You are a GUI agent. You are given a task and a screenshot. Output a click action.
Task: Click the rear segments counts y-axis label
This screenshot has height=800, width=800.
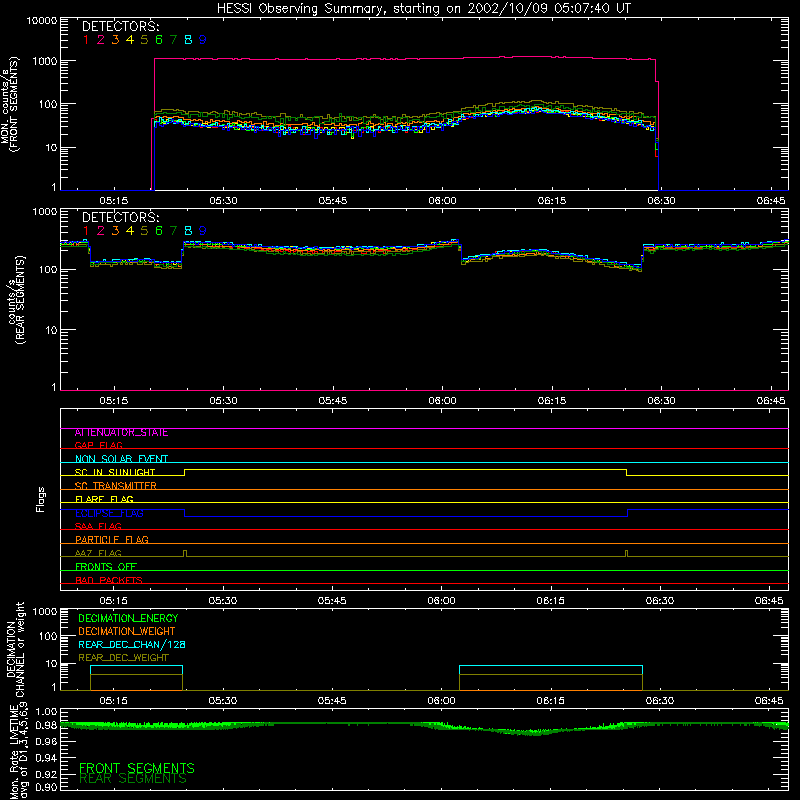(16, 300)
